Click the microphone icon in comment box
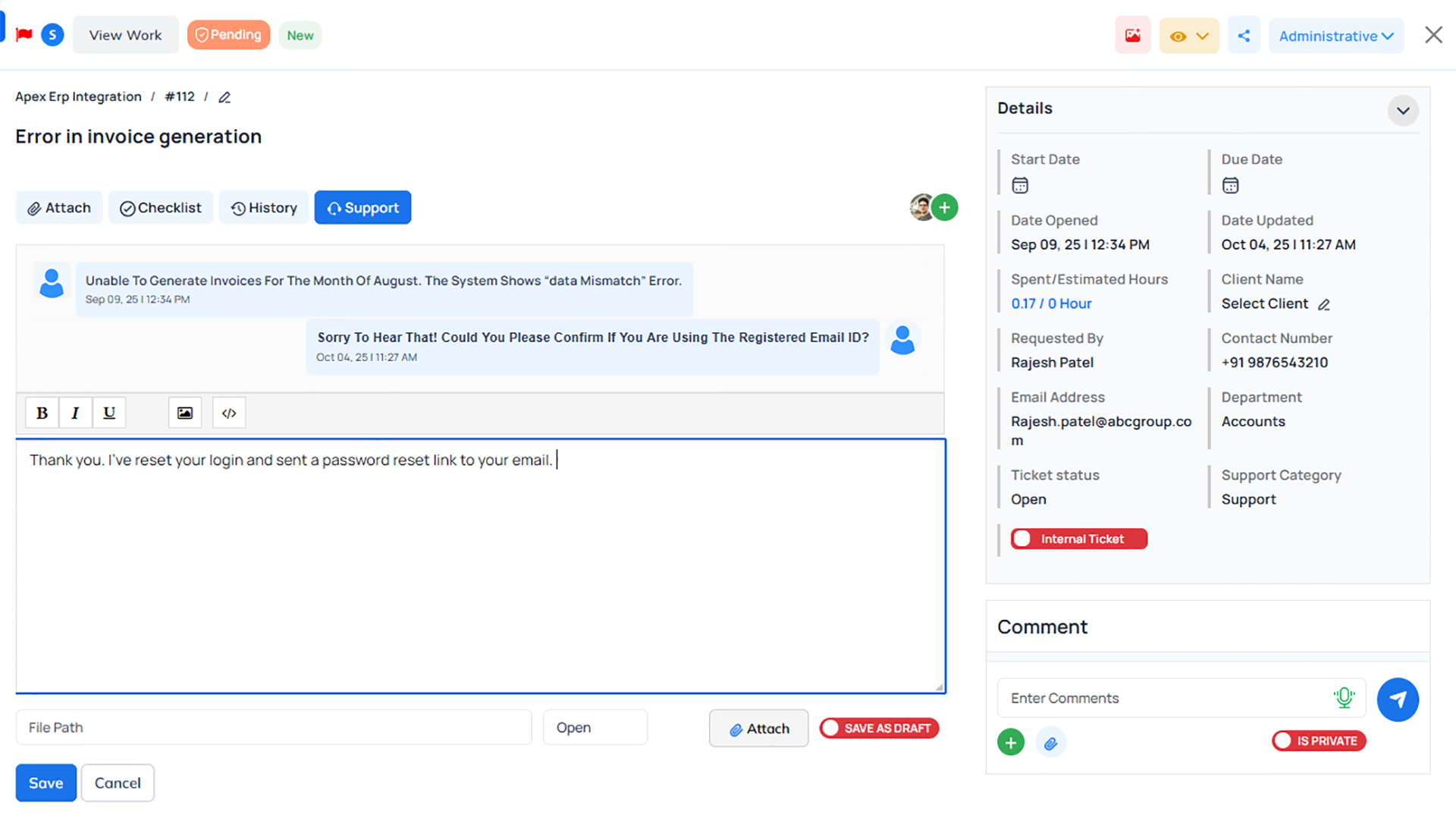The height and width of the screenshot is (824, 1456). (1344, 697)
